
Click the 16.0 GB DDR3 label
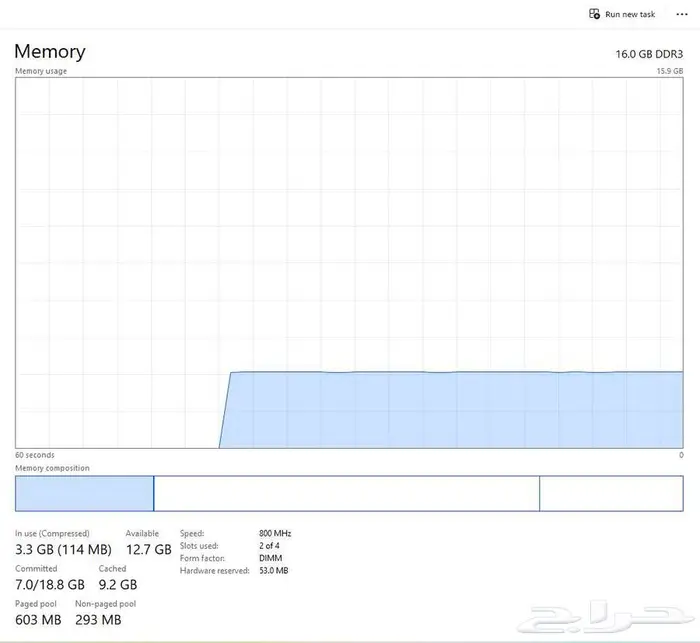click(x=649, y=53)
